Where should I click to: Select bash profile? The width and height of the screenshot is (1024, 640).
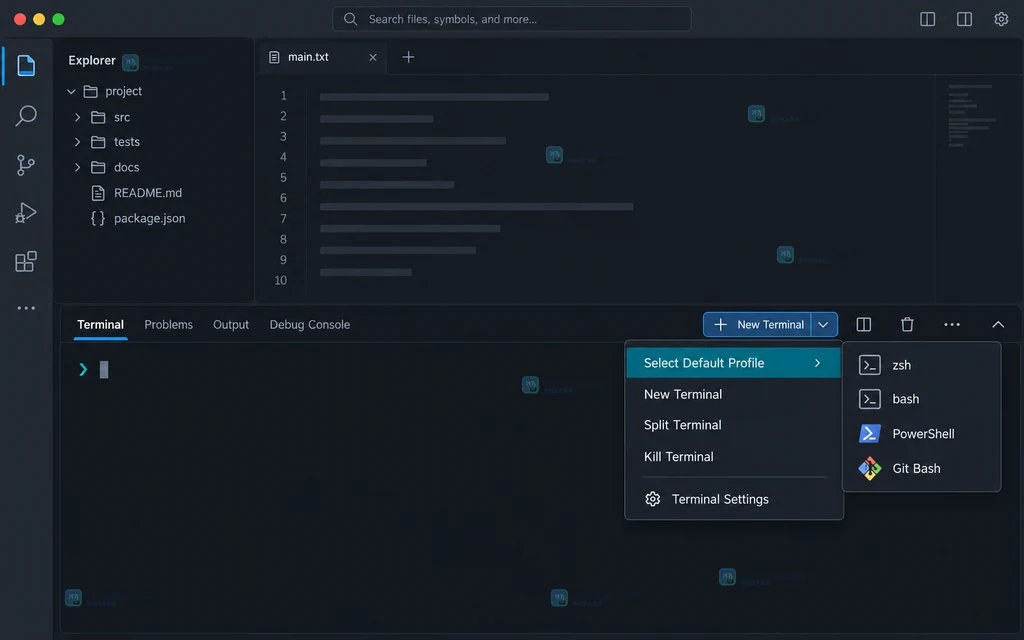click(x=921, y=399)
